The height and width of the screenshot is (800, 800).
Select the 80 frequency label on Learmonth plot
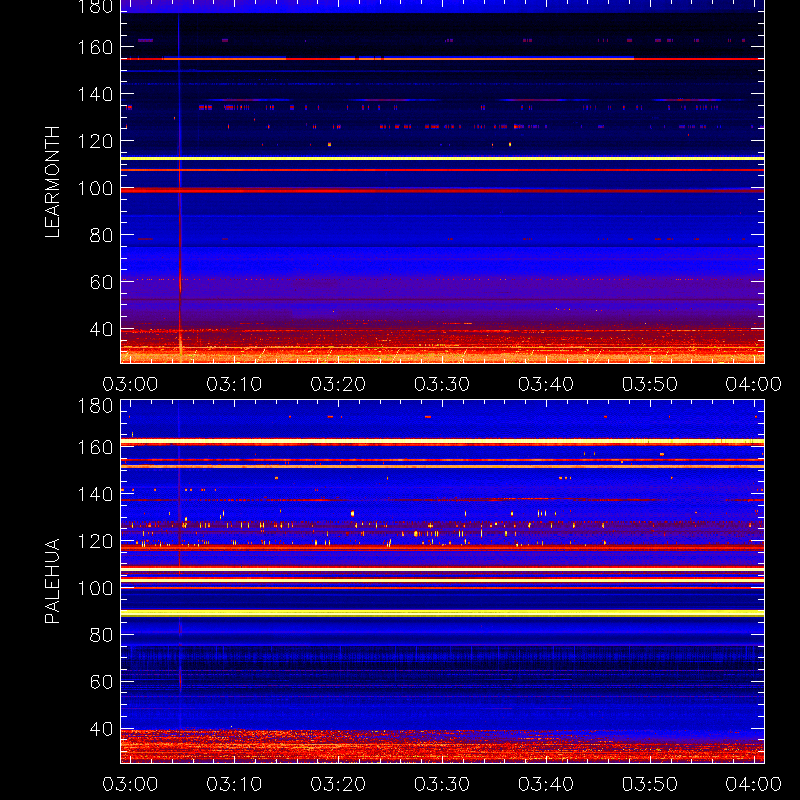[101, 235]
